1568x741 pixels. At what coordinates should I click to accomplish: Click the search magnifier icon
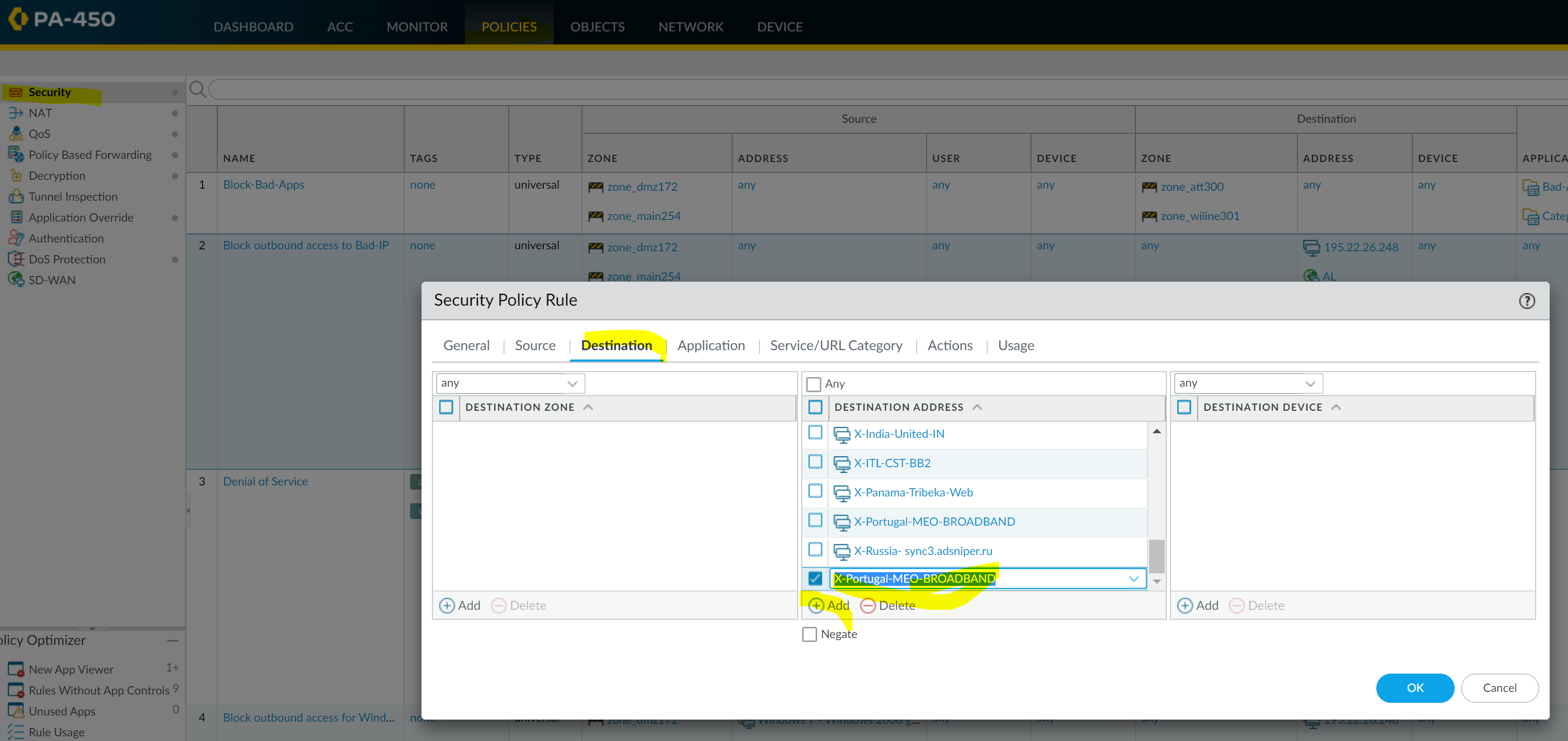coord(197,89)
